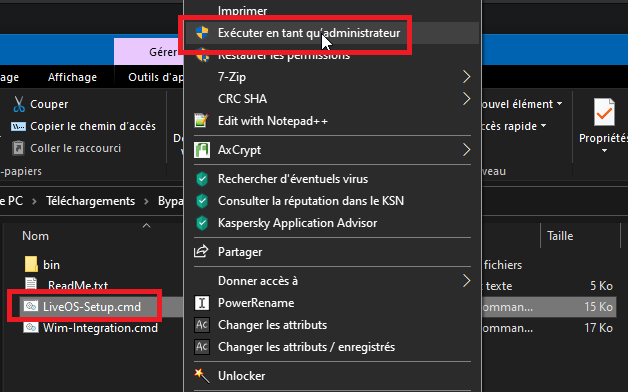Viewport: 628px width, 392px height.
Task: Click Kaspersky shield next to Rechercher d'éventuels virus
Action: 202,179
